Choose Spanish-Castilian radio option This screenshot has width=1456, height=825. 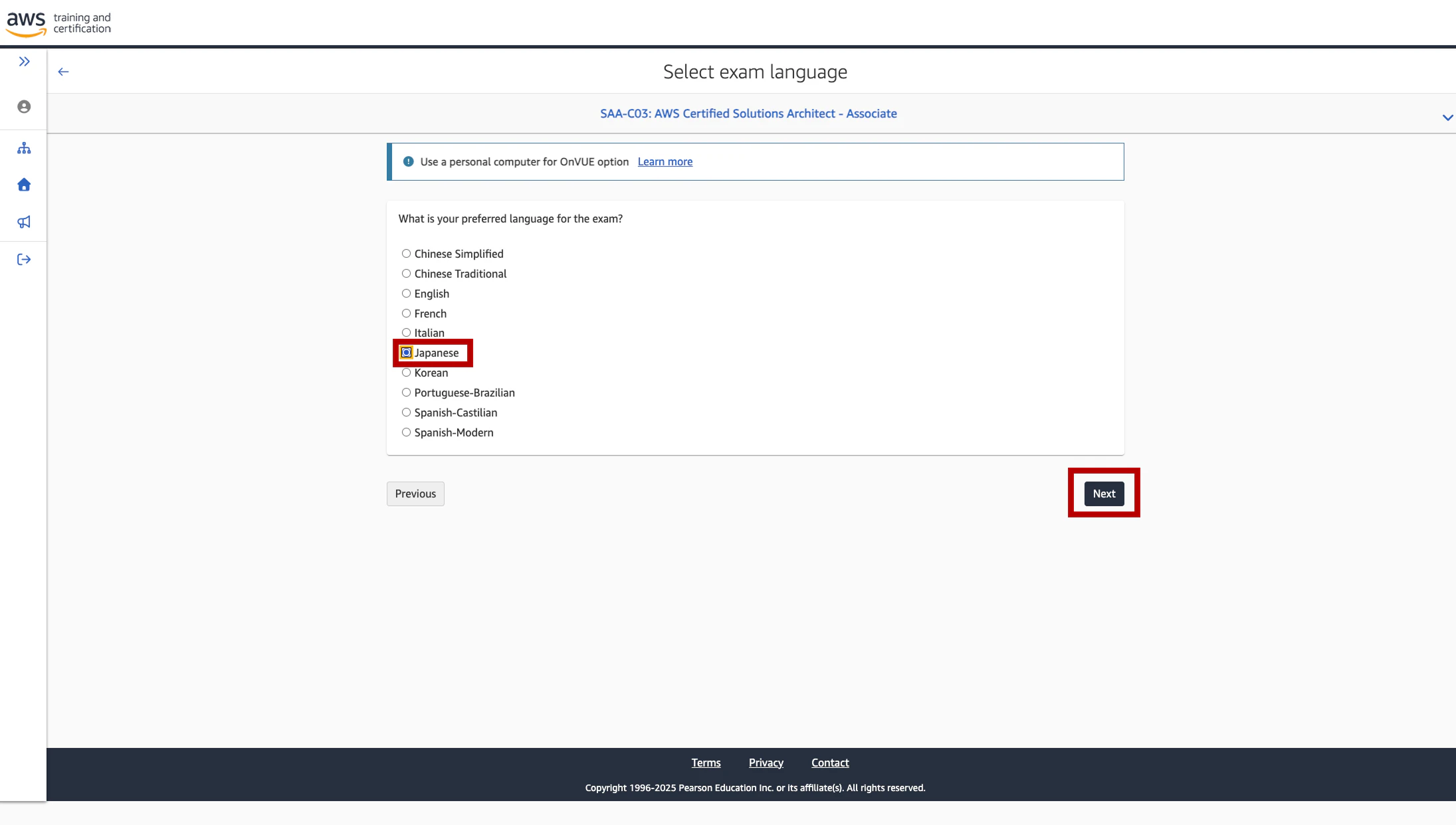pyautogui.click(x=406, y=412)
